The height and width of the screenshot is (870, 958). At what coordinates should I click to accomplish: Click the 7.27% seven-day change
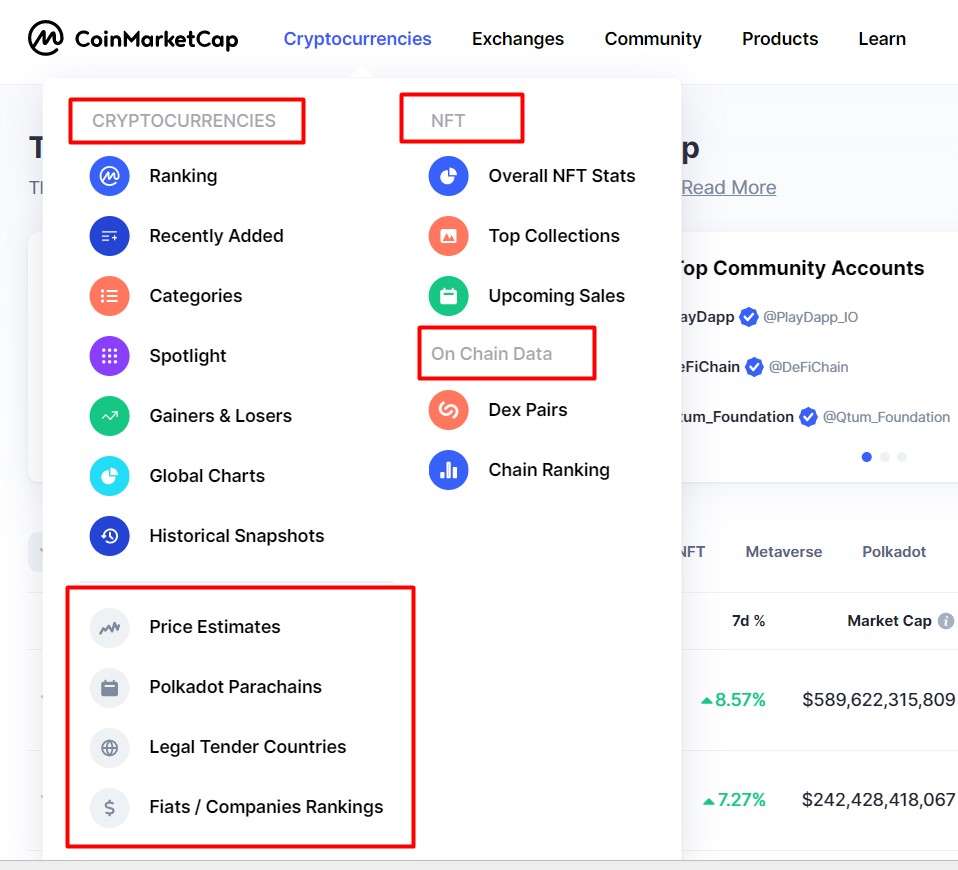(x=734, y=800)
